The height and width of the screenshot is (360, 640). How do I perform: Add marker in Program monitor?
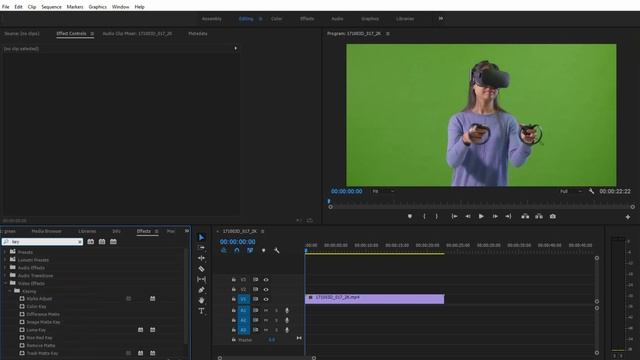point(410,216)
